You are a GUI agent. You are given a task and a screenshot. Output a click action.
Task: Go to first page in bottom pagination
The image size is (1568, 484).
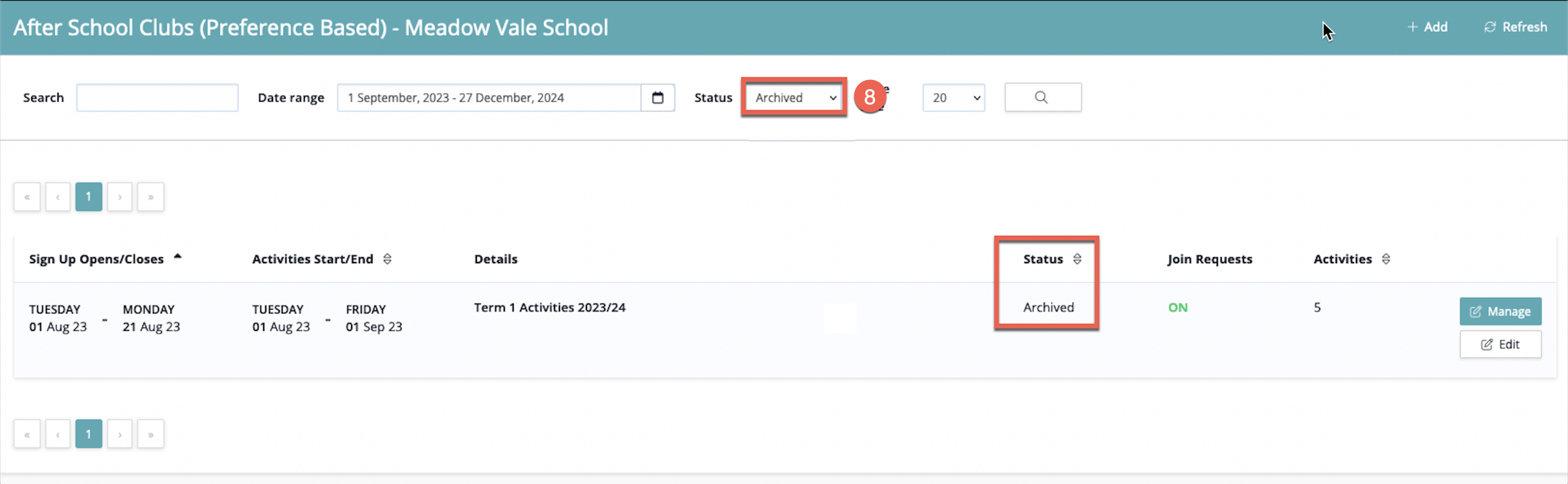pyautogui.click(x=27, y=434)
